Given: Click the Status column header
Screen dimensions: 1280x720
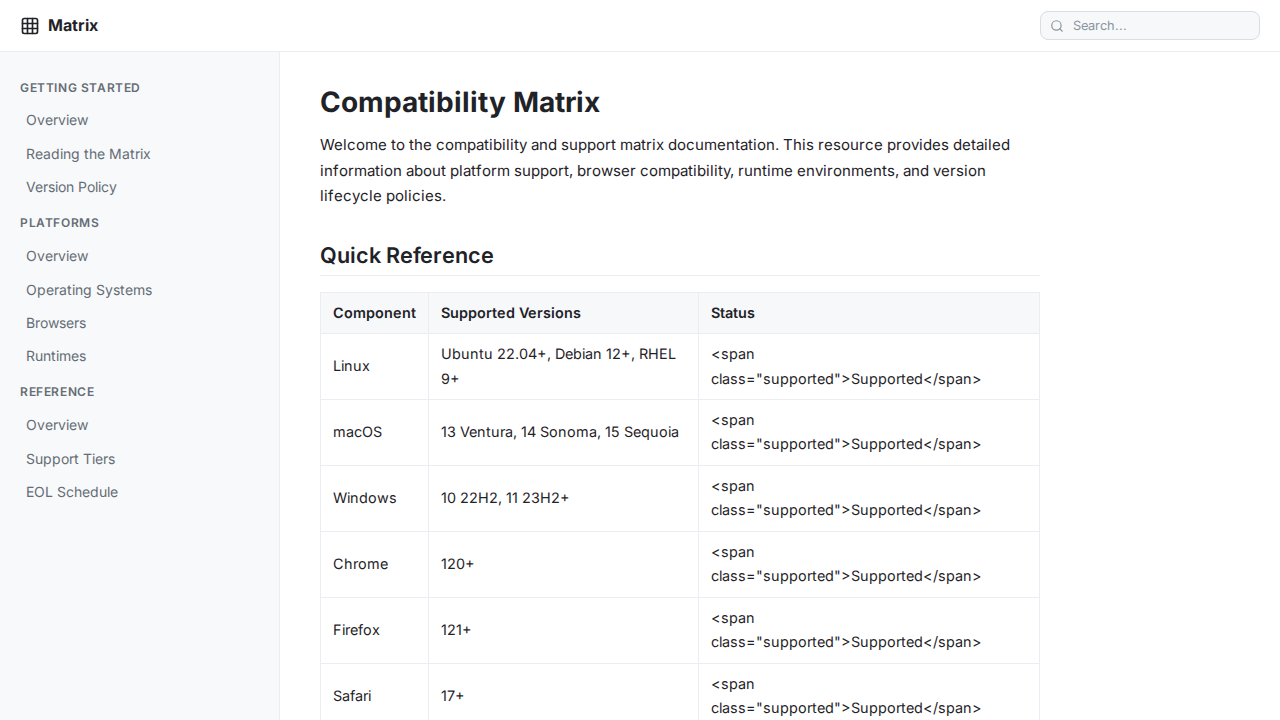Looking at the screenshot, I should click(732, 313).
